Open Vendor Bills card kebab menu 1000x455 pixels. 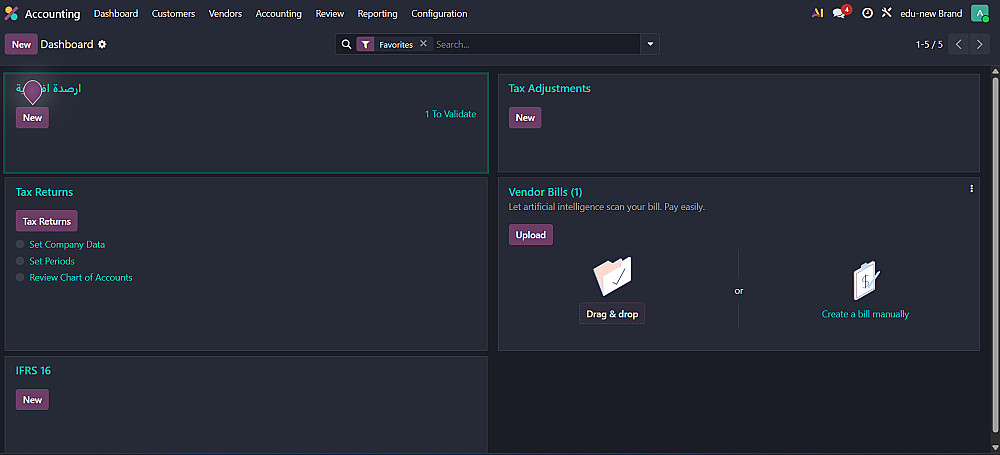pos(971,188)
